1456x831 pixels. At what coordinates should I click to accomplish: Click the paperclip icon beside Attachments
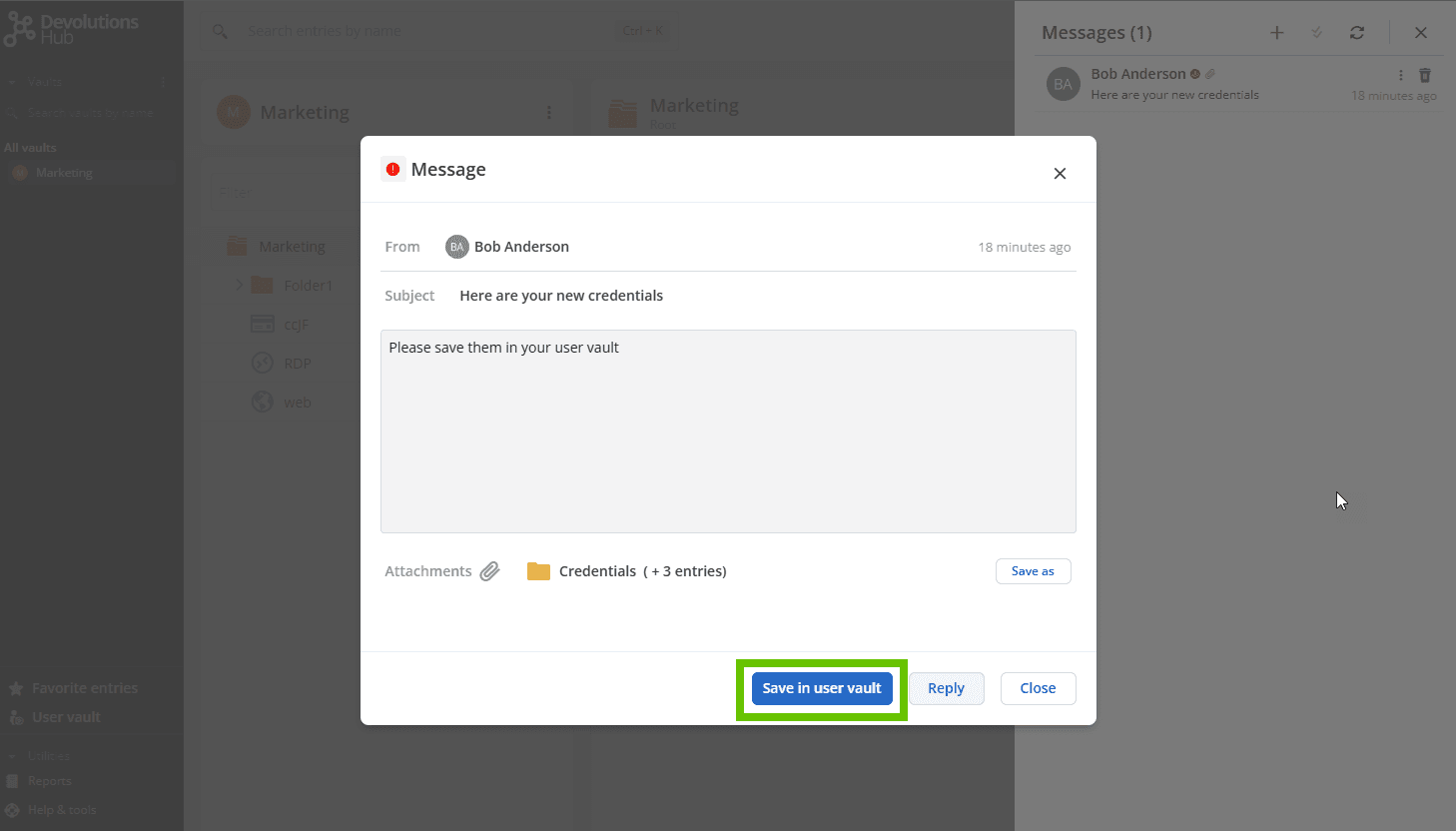tap(489, 571)
